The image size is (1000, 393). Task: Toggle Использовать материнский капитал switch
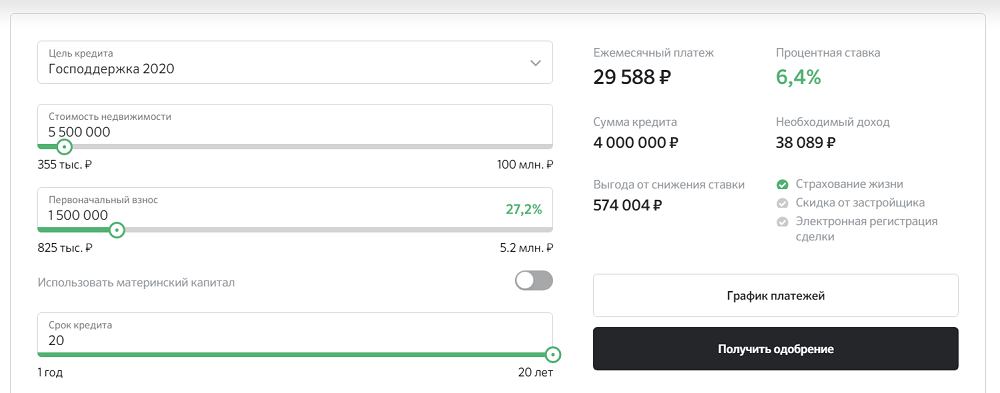tap(534, 281)
